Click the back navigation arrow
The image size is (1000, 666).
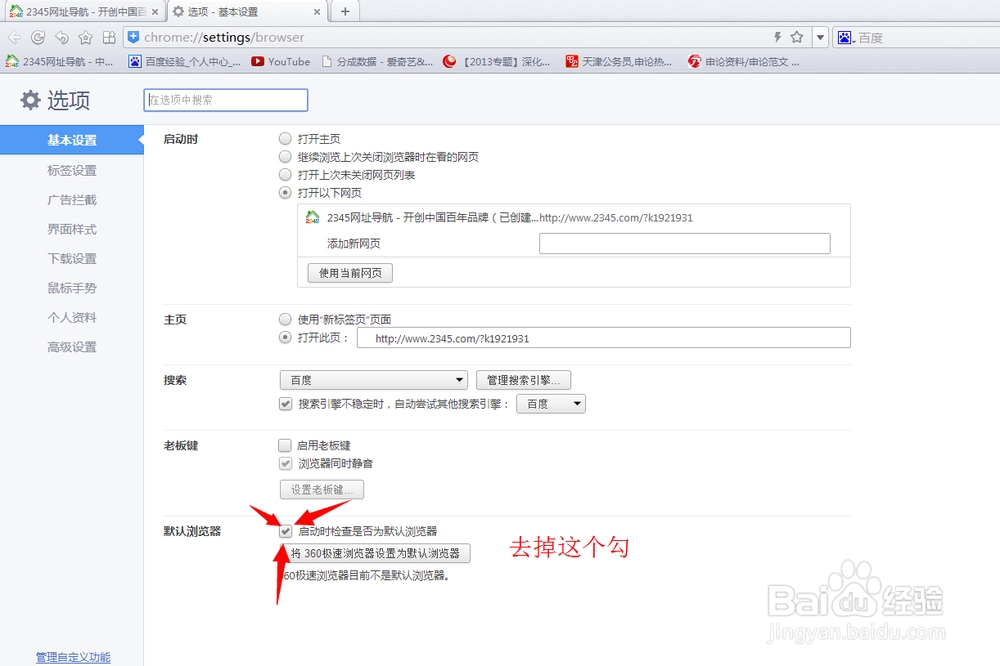pos(15,38)
